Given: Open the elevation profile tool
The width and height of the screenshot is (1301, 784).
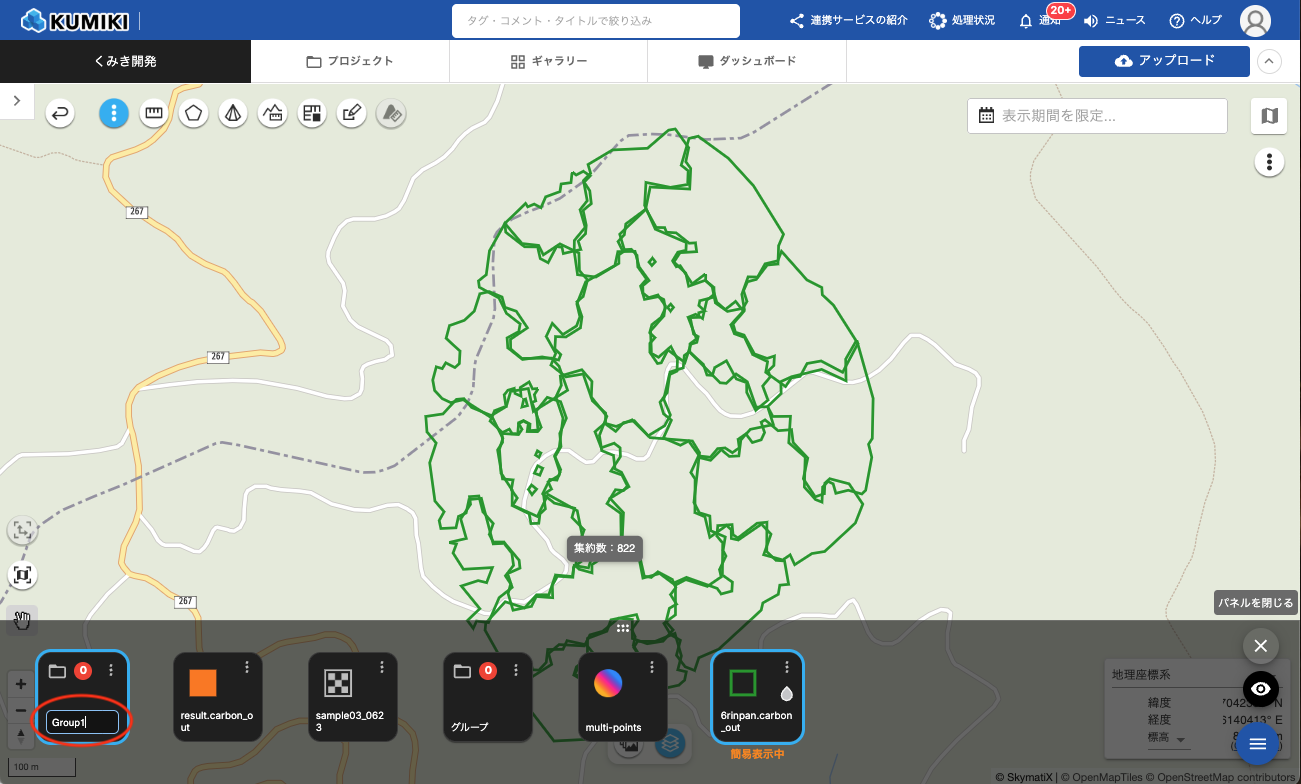Looking at the screenshot, I should 272,114.
